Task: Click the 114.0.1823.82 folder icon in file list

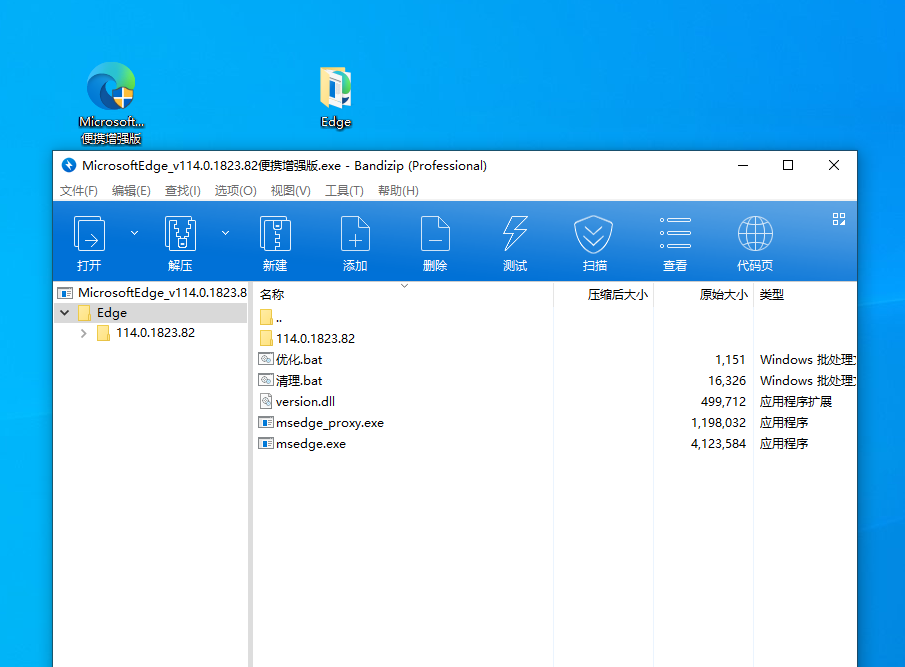Action: pyautogui.click(x=266, y=338)
